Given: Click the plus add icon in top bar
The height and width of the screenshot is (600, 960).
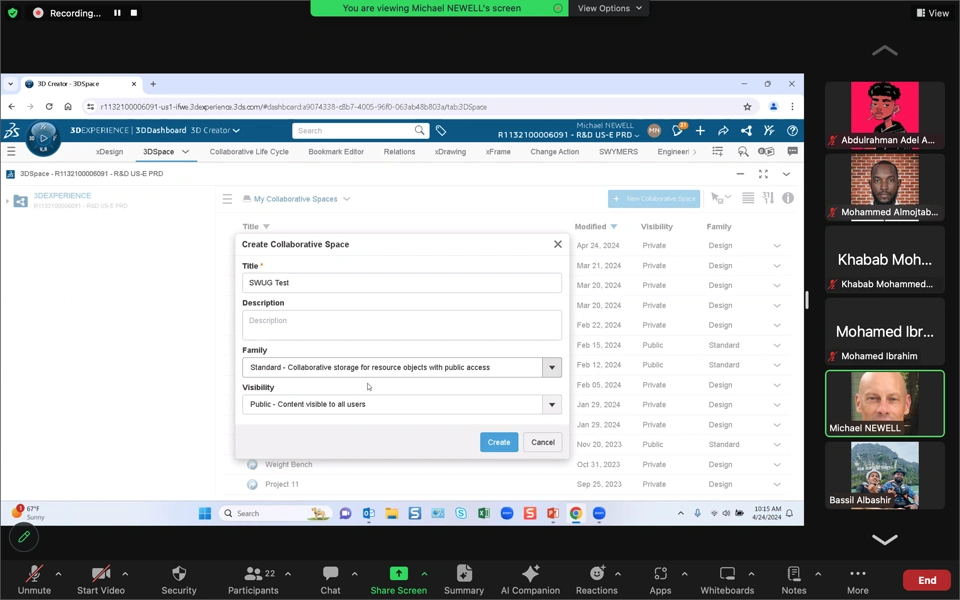Looking at the screenshot, I should pos(700,130).
